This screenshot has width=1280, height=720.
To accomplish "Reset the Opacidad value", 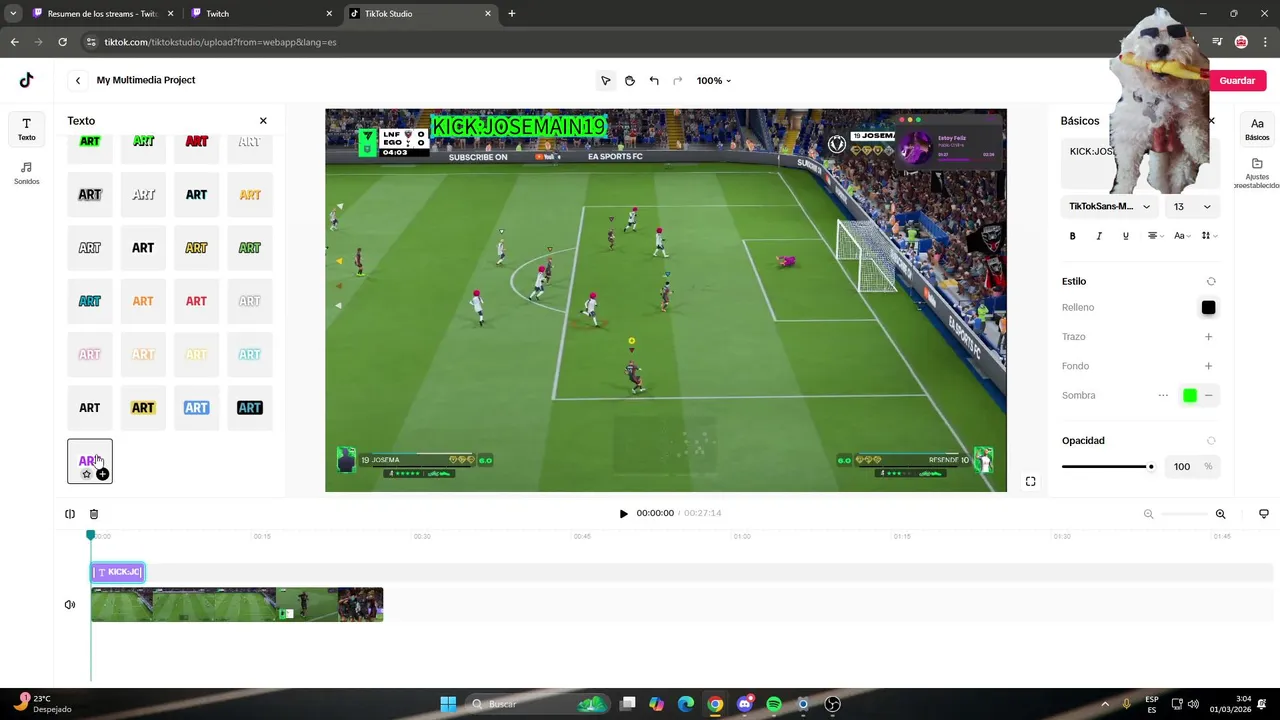I will [x=1211, y=440].
